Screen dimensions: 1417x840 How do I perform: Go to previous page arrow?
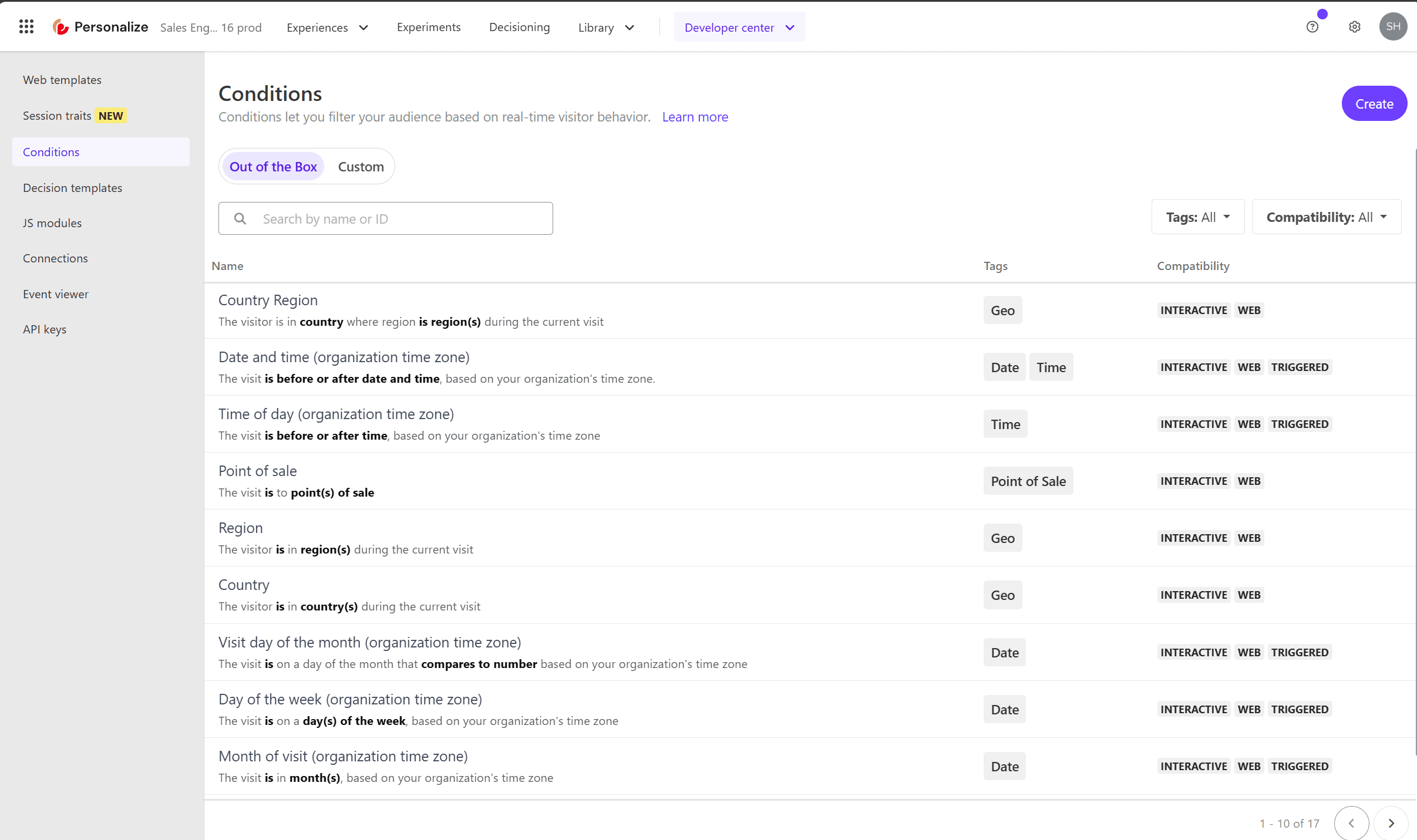tap(1351, 823)
